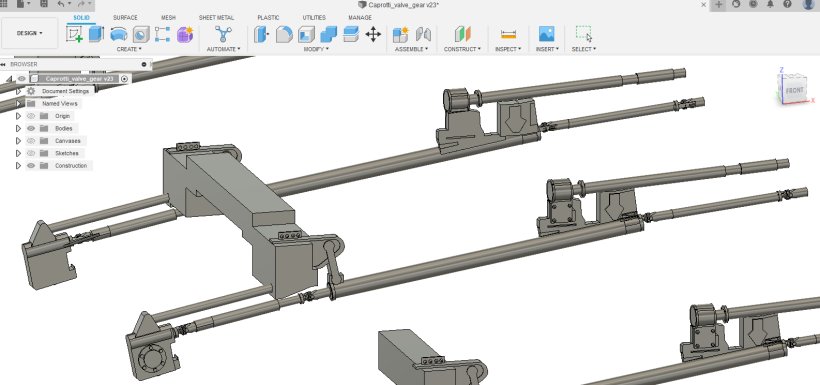Screen dimensions: 820x385
Task: Select the Hole tool
Action: (x=141, y=35)
